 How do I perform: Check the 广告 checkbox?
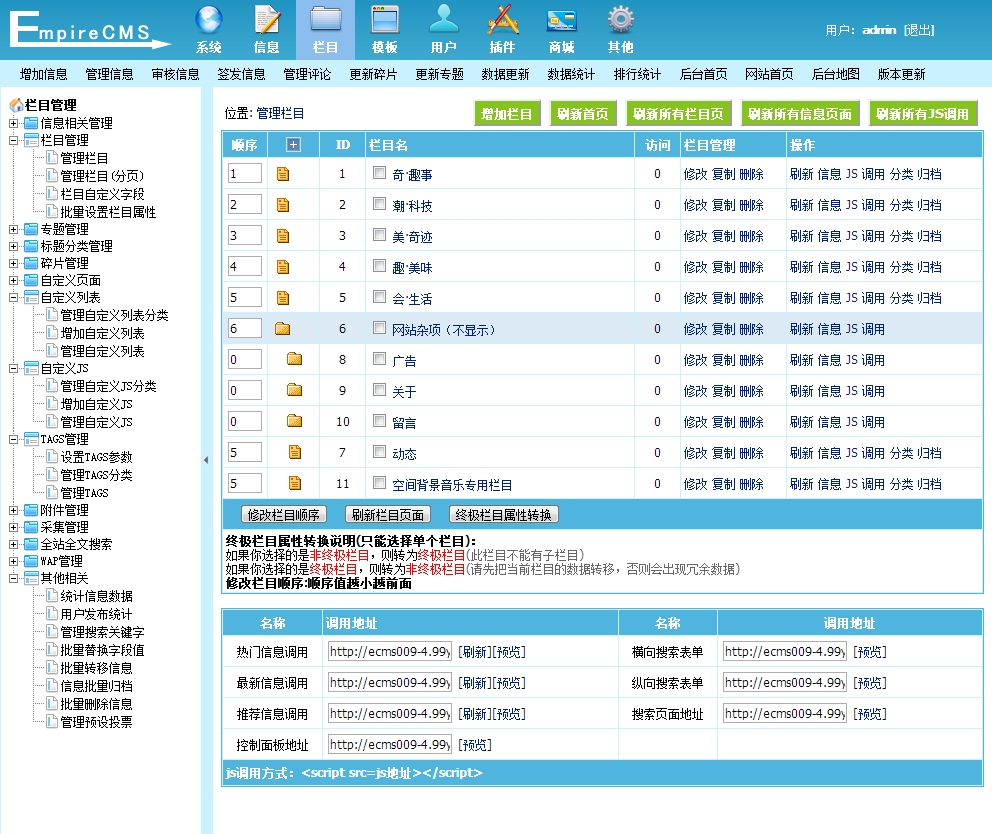(379, 359)
